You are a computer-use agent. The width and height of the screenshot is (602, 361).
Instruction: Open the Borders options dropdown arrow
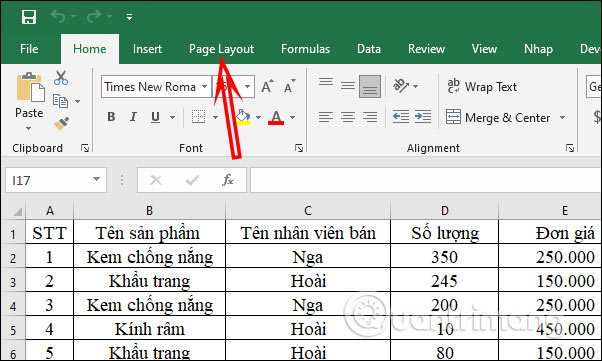[215, 117]
